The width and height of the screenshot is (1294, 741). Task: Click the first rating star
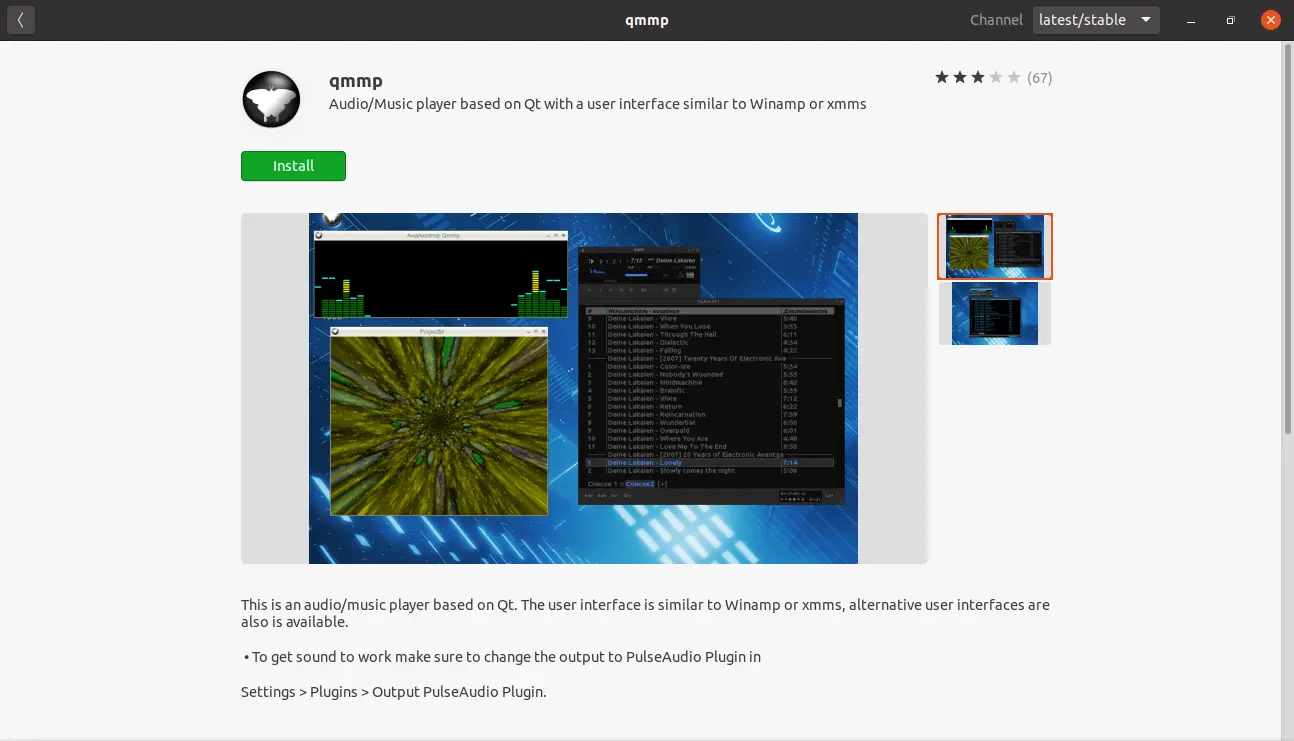coord(942,77)
